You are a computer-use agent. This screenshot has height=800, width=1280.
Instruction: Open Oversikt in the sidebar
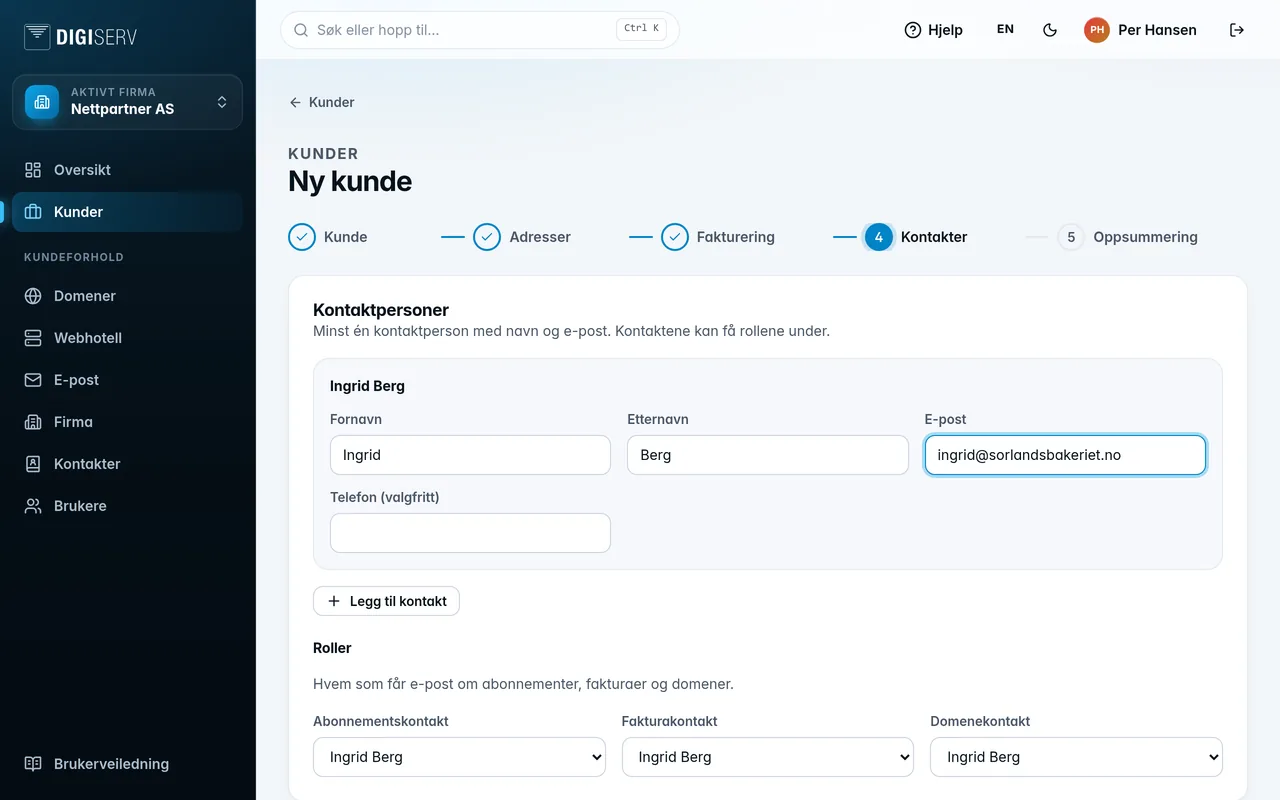(x=127, y=170)
